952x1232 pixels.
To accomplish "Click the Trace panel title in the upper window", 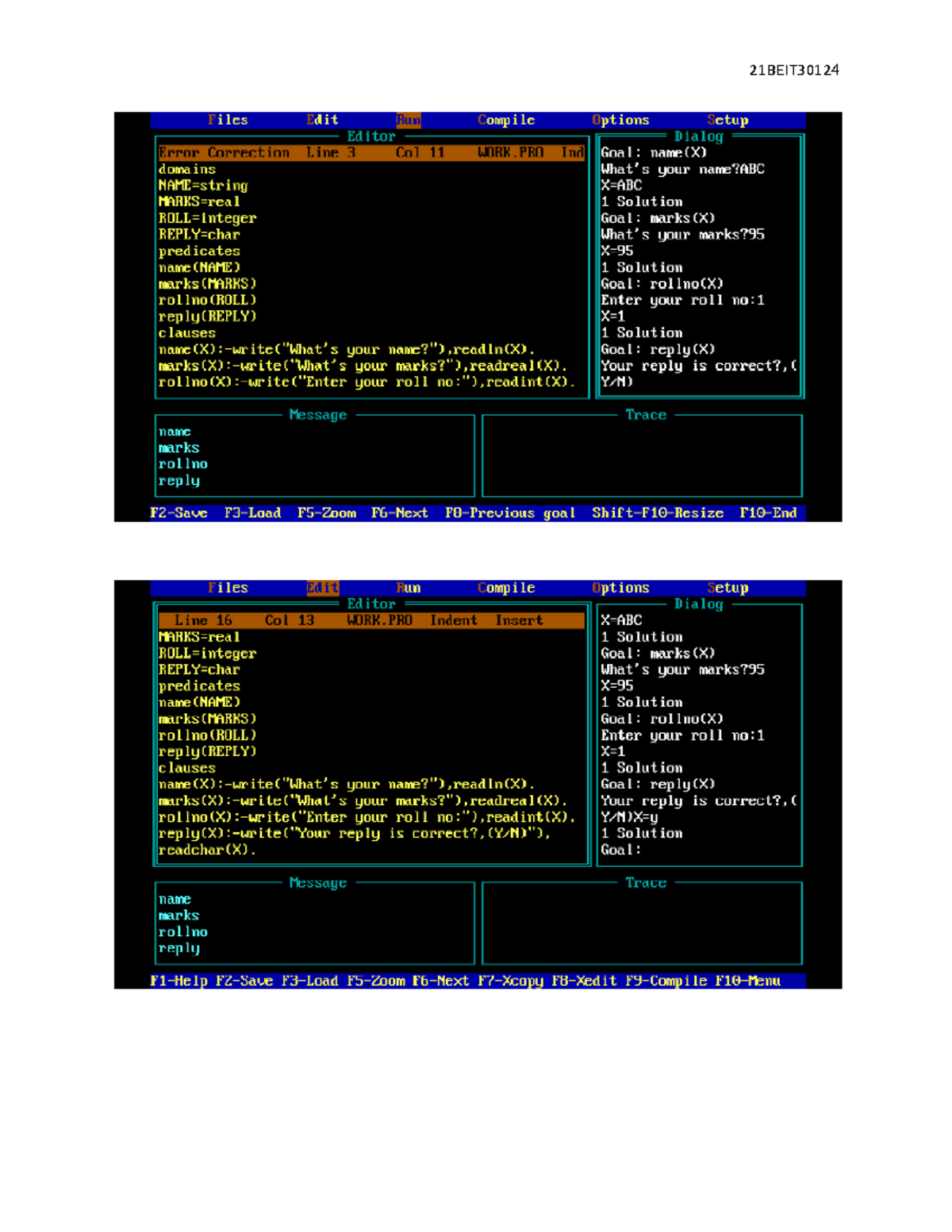I will pos(646,415).
